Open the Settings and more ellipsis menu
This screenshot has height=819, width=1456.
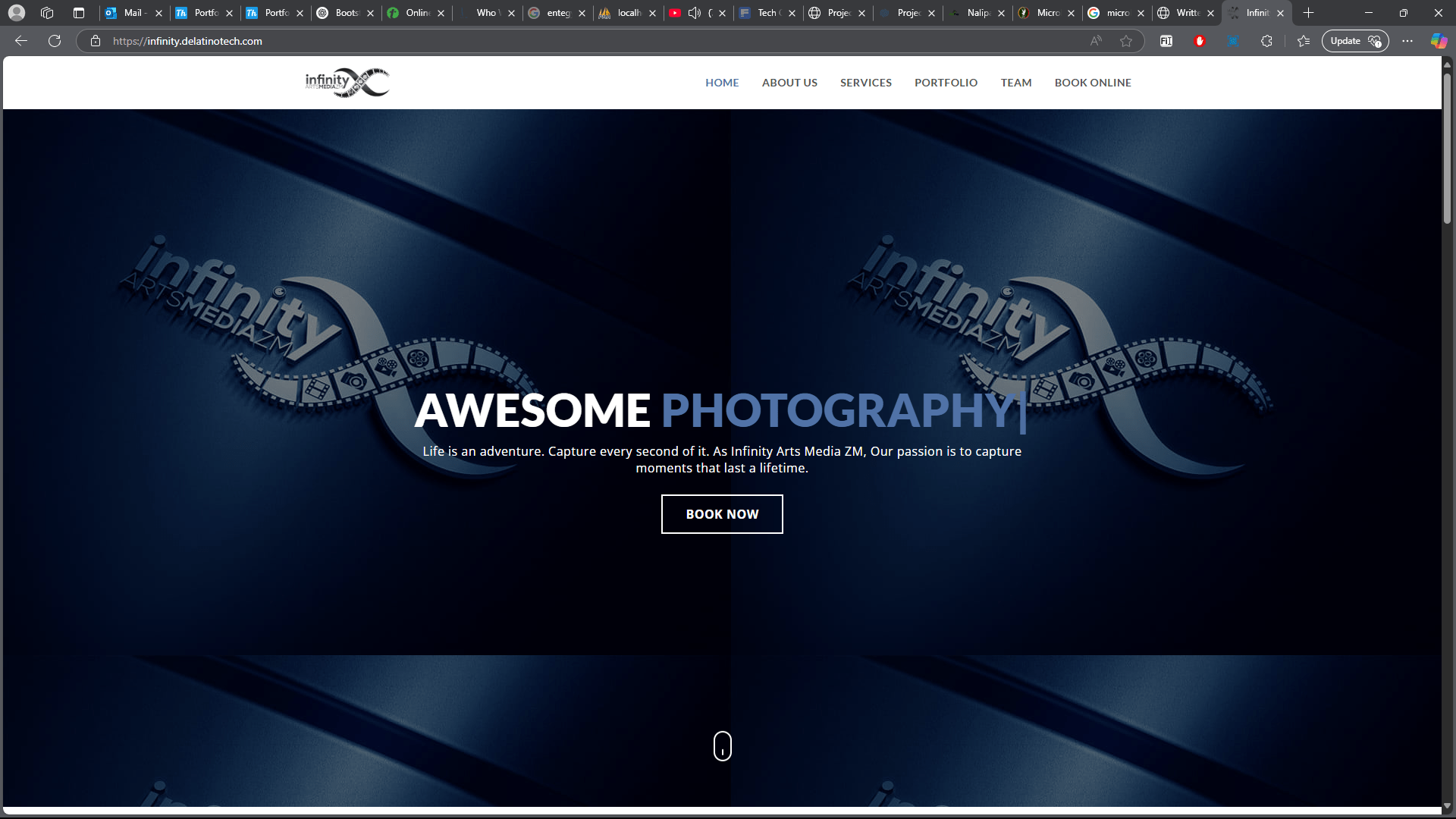click(1407, 41)
